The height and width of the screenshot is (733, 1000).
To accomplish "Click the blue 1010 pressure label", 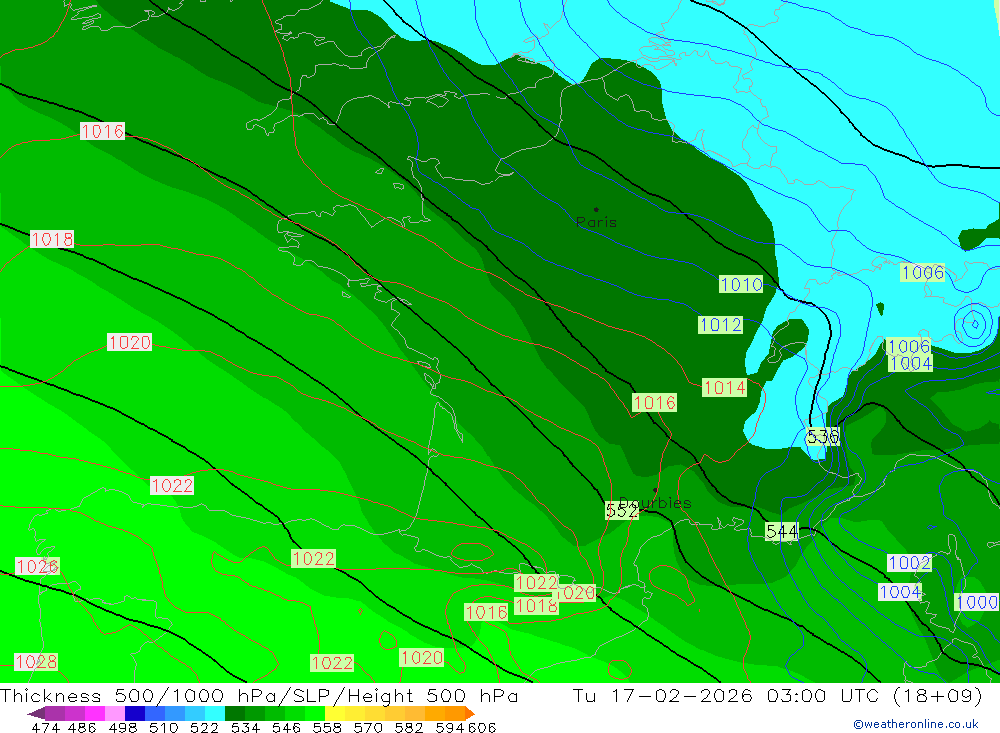I will click(x=741, y=284).
